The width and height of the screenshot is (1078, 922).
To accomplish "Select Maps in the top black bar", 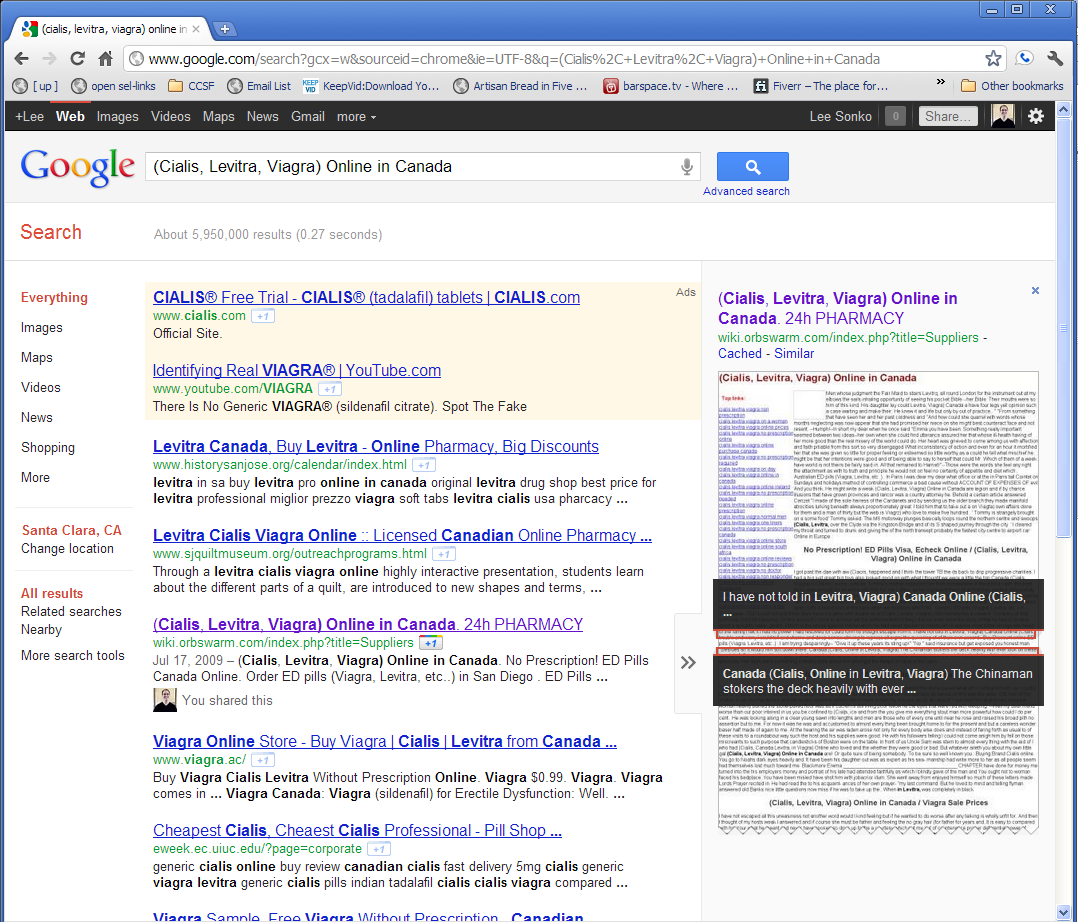I will (x=219, y=117).
